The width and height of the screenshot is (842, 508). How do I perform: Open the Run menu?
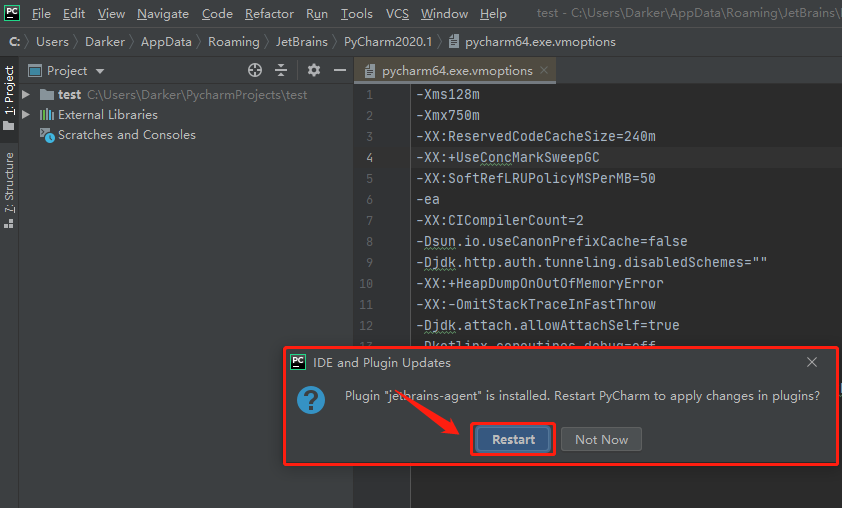click(317, 14)
